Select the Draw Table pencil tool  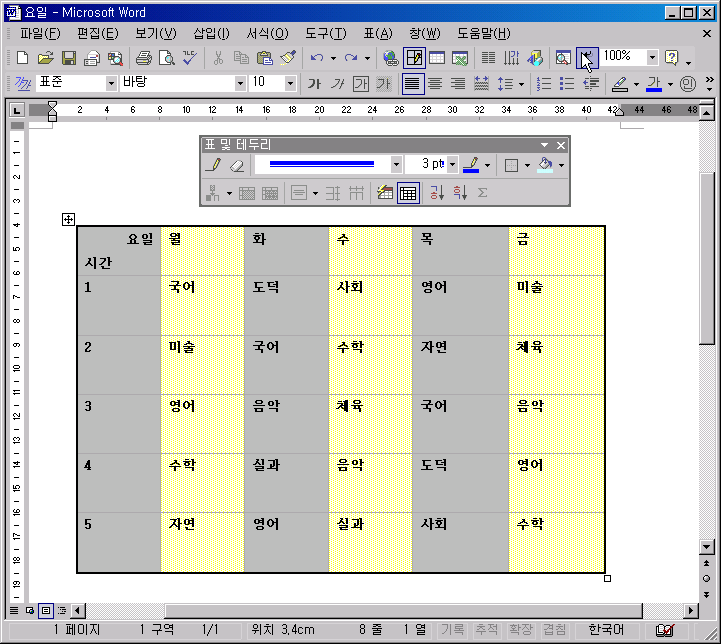pyautogui.click(x=213, y=165)
